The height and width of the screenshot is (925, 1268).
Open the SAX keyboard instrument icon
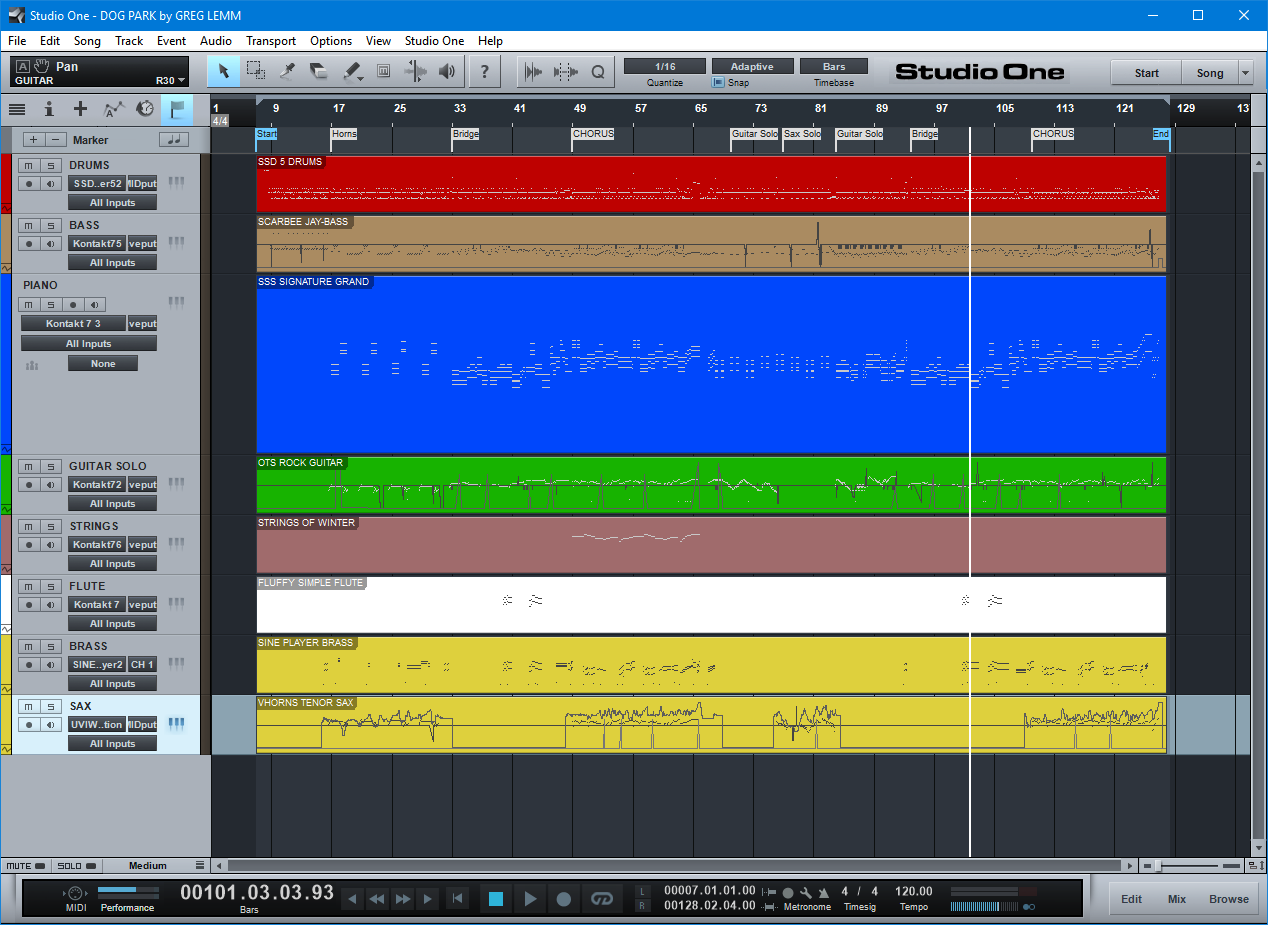pyautogui.click(x=177, y=724)
